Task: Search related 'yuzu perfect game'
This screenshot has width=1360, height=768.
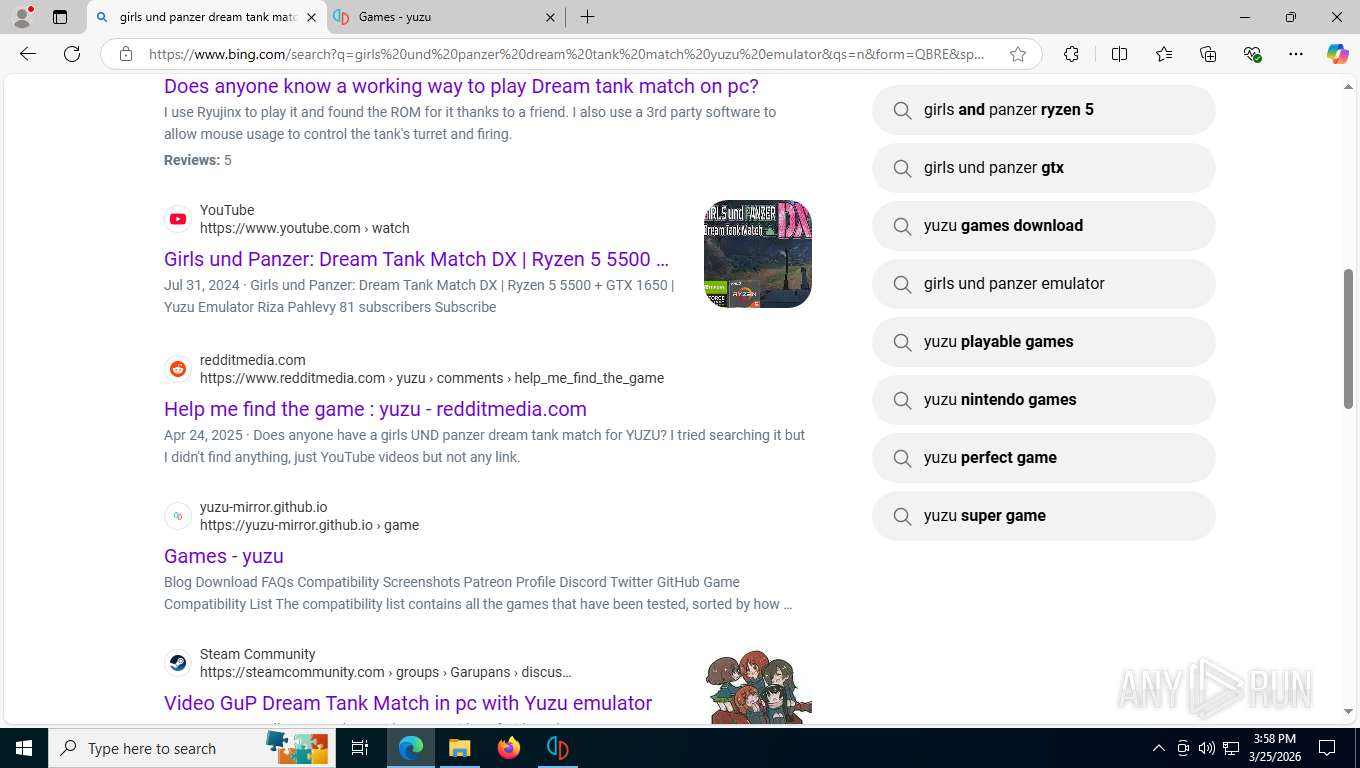Action: 1043,458
